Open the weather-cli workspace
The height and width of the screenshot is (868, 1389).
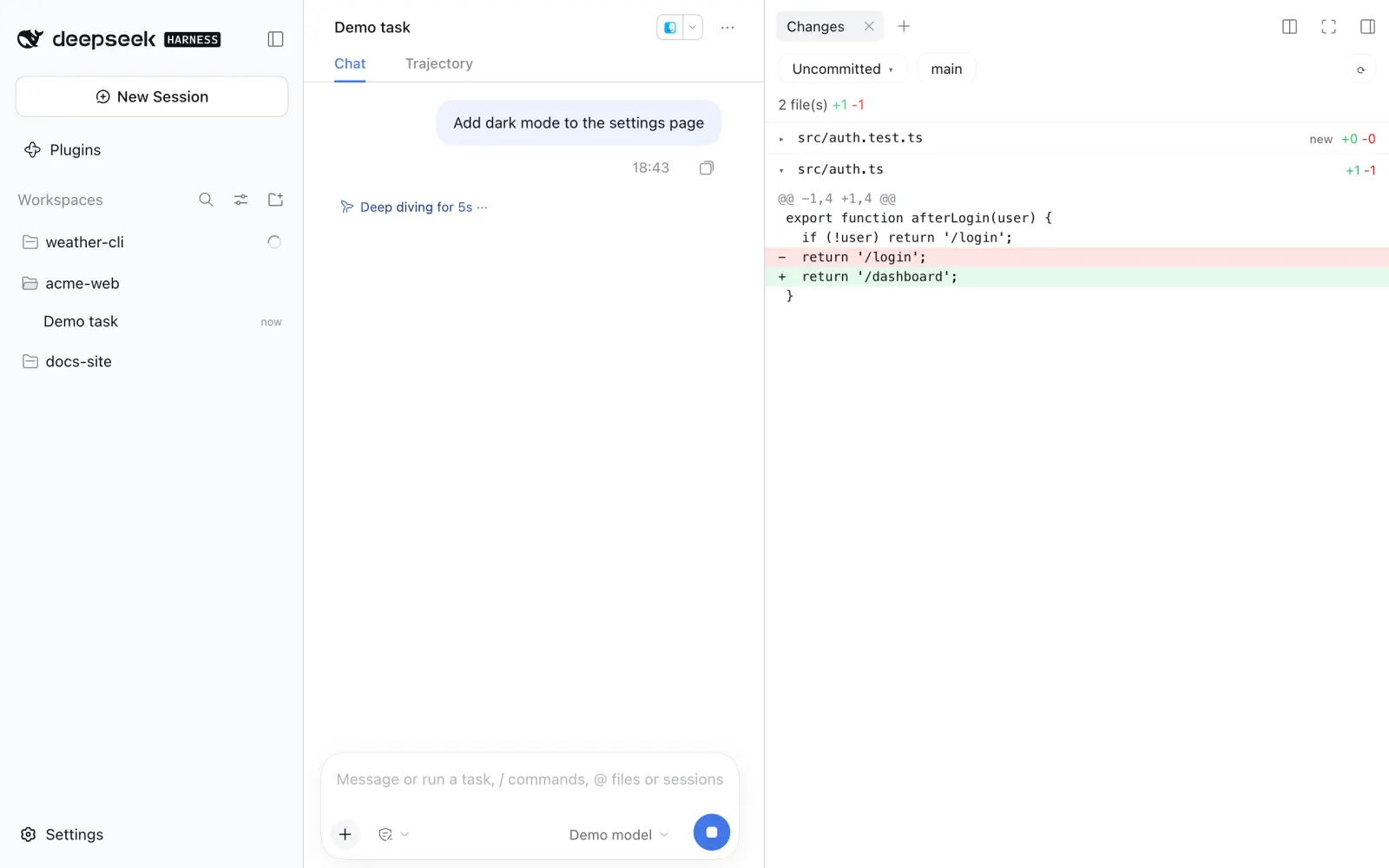152,242
